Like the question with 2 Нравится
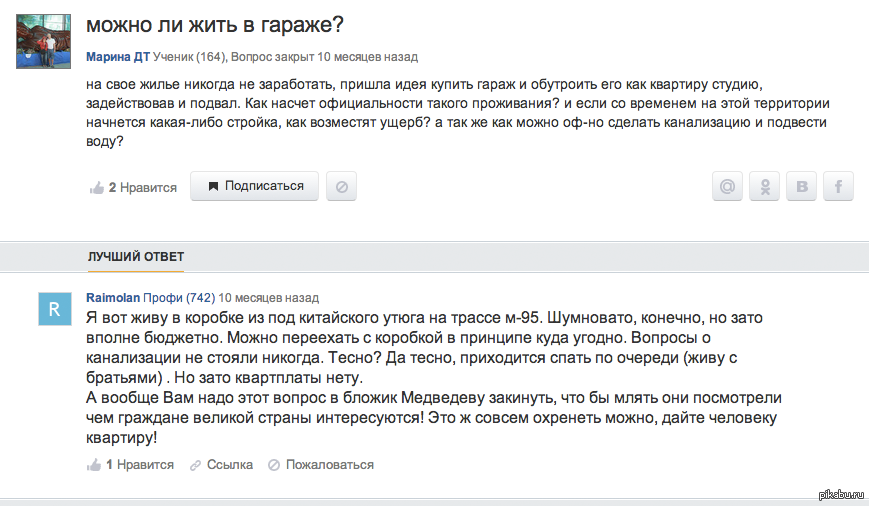Viewport: 869px width, 506px height. click(133, 187)
